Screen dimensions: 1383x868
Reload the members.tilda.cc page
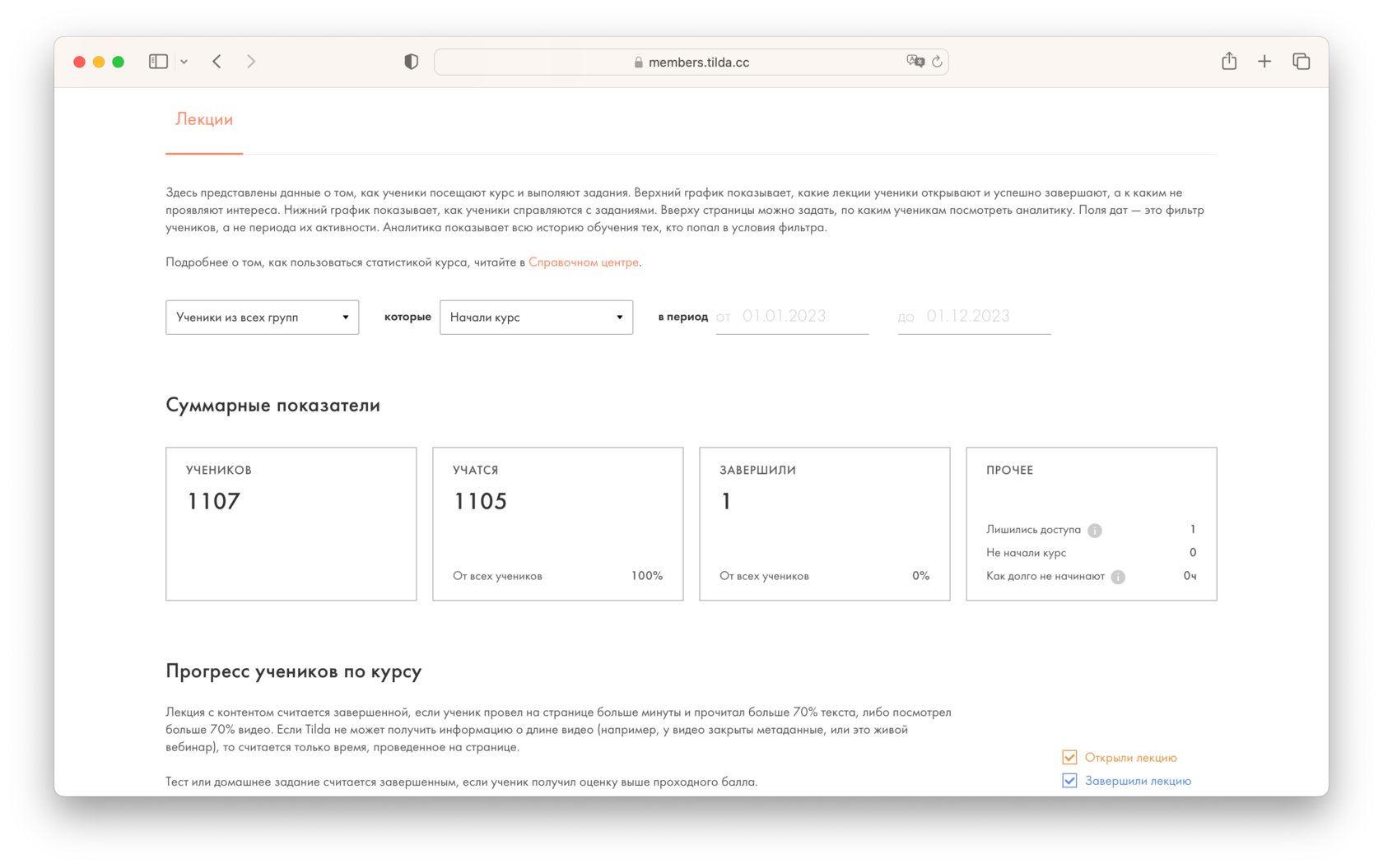937,62
